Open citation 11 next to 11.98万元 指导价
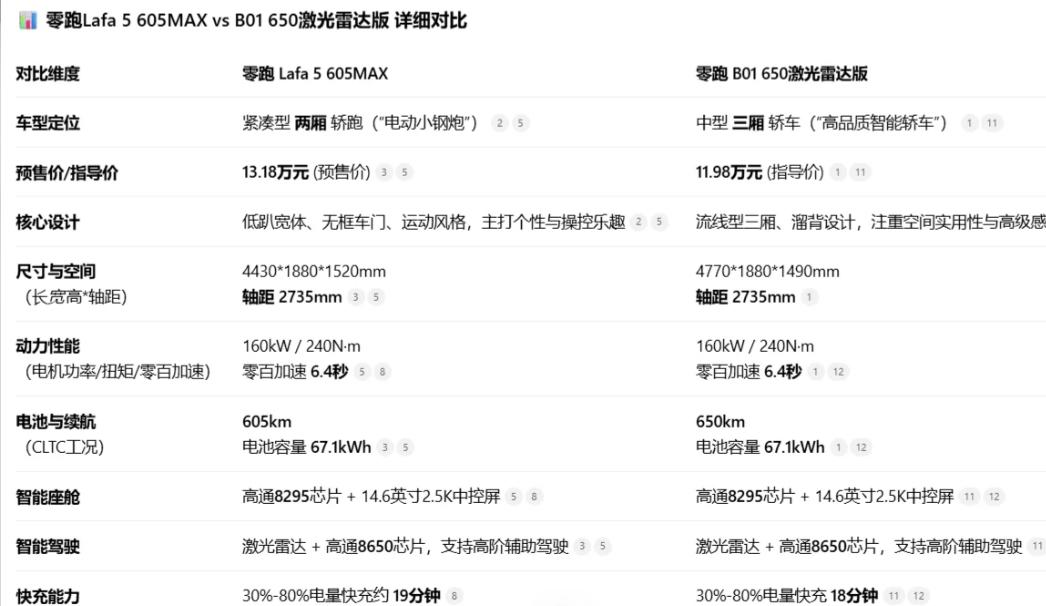Screen dimensions: 1046x606 click(x=861, y=172)
